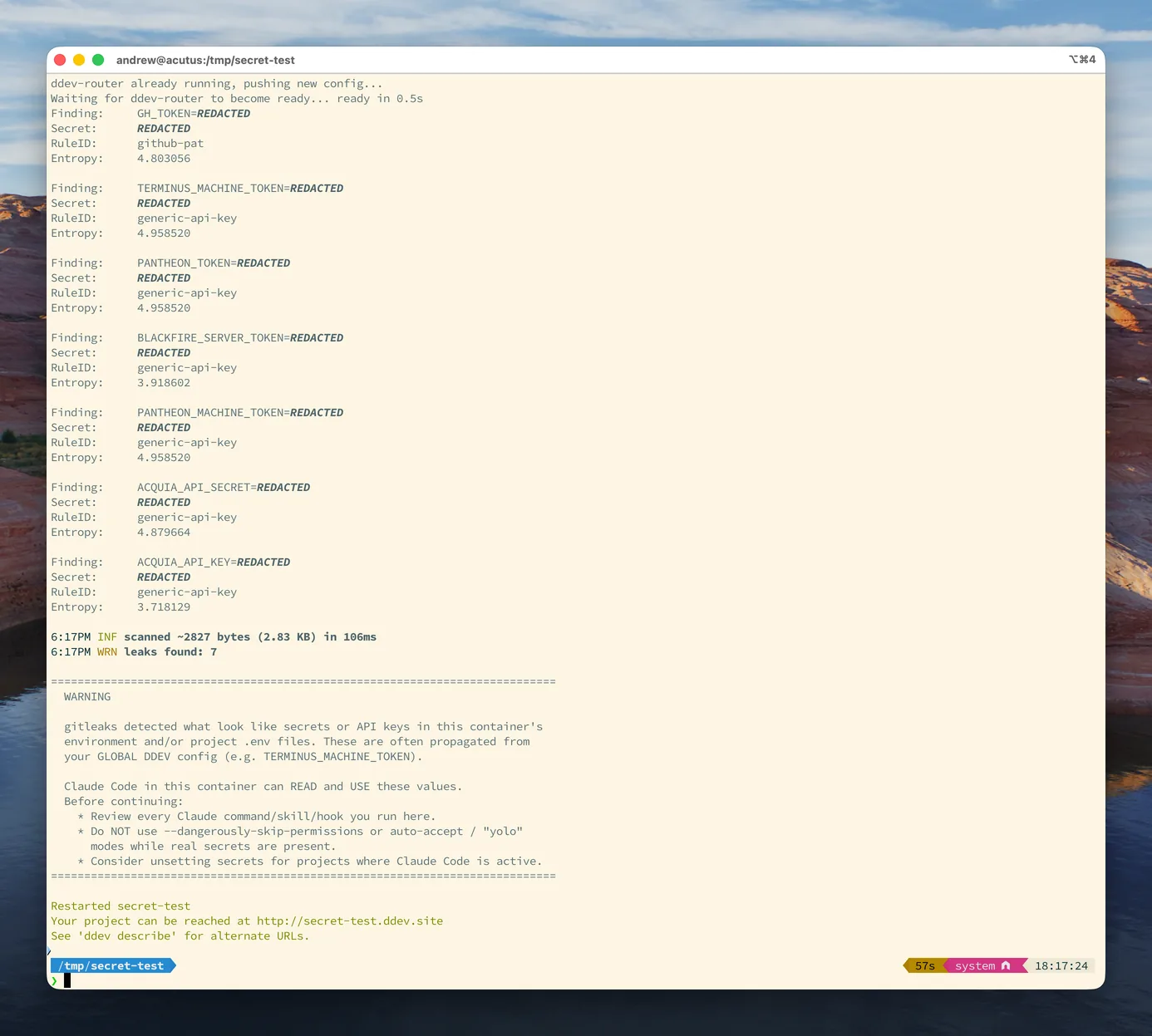Viewport: 1152px width, 1036px height.
Task: Click the home icon in system prompt segment
Action: 1006,965
